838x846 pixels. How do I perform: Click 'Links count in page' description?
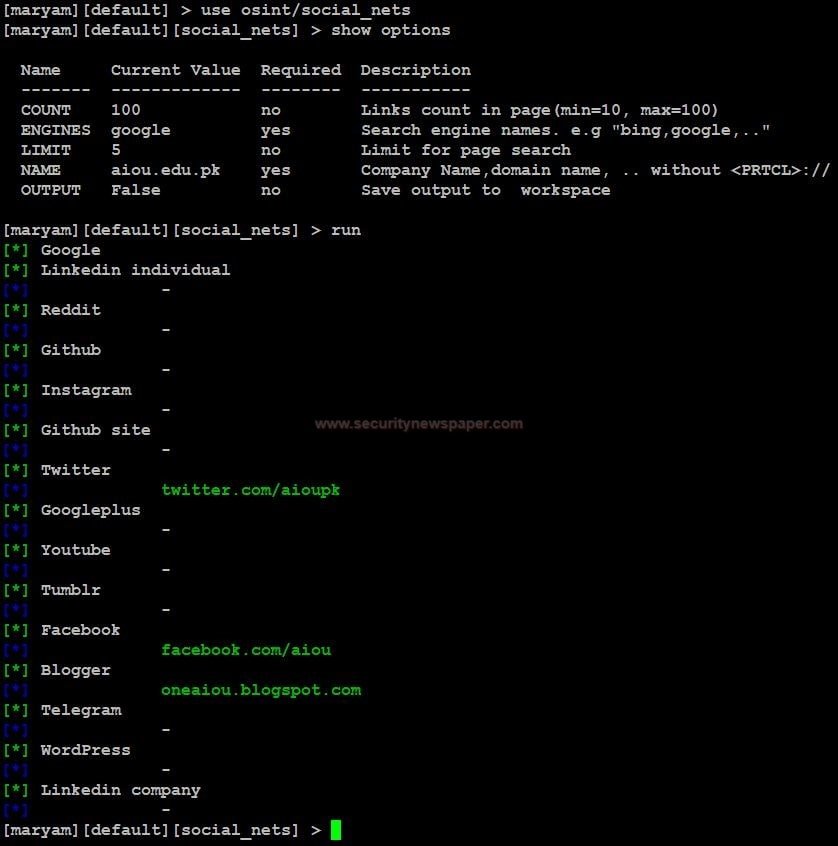[540, 110]
